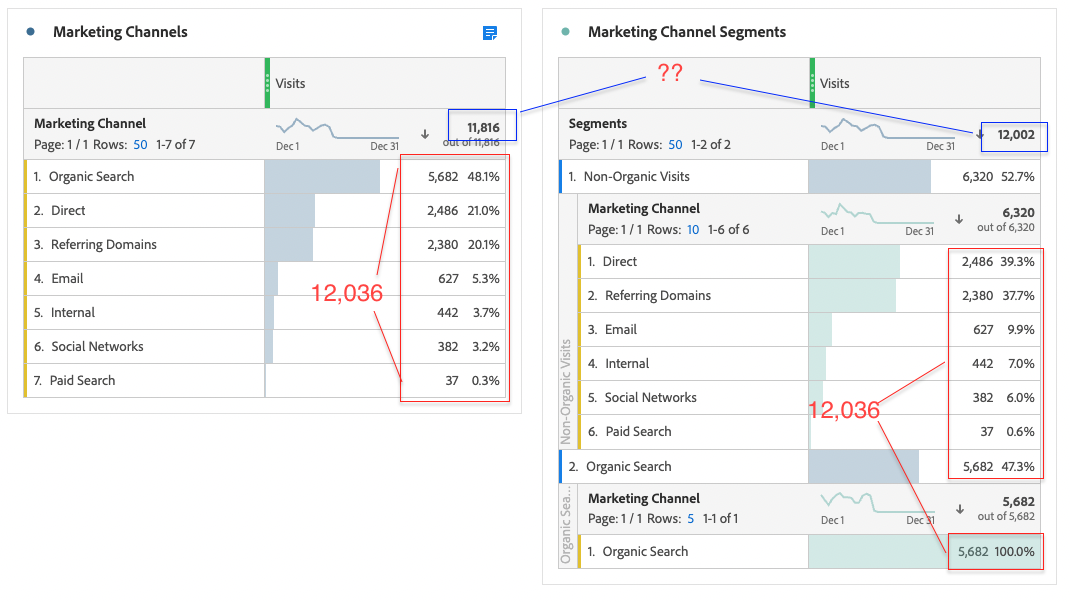This screenshot has width=1070, height=602.
Task: Click the sort descending arrow in Marketing Channels Visits column
Action: (x=424, y=132)
